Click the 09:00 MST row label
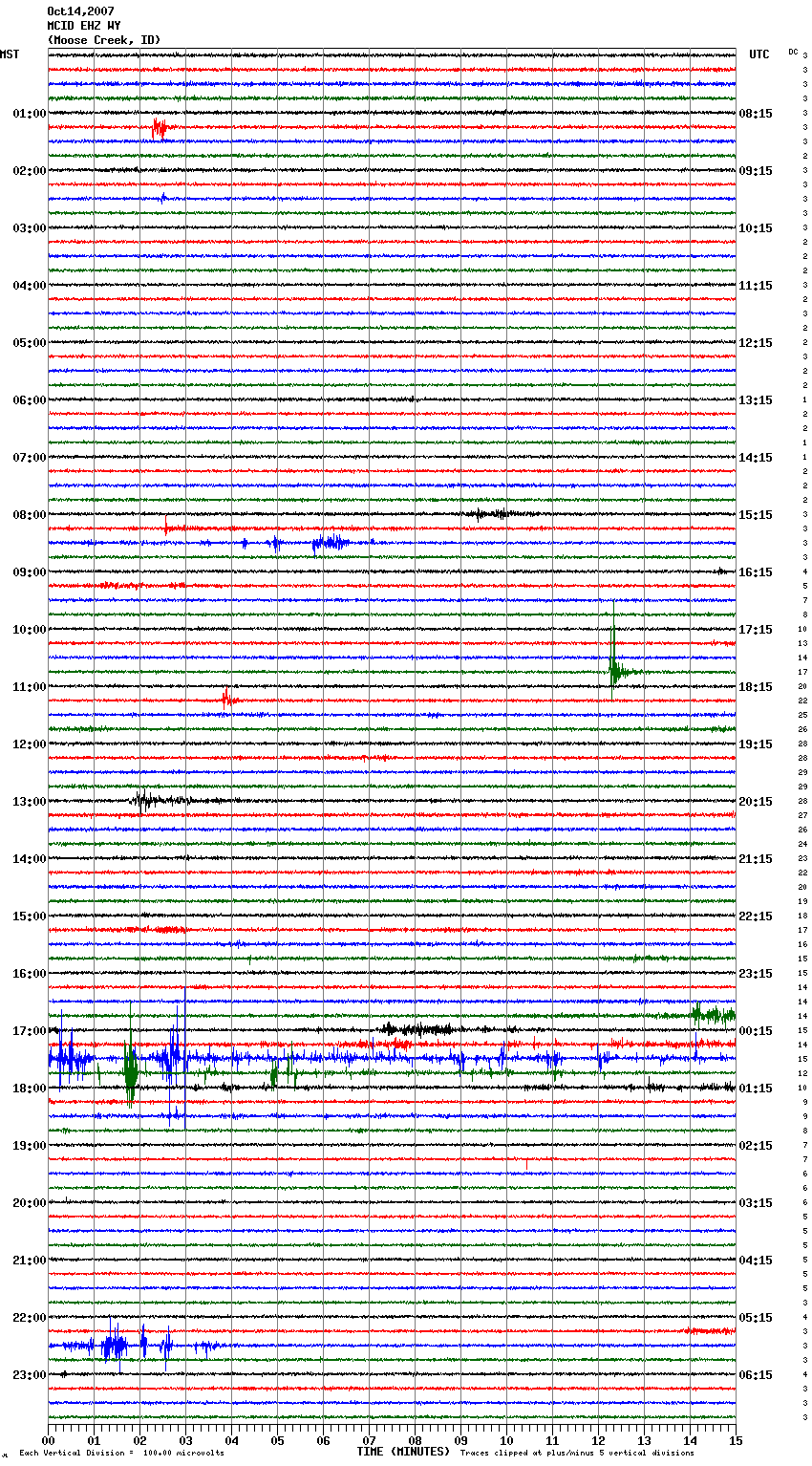This screenshot has width=812, height=1466. coord(30,572)
